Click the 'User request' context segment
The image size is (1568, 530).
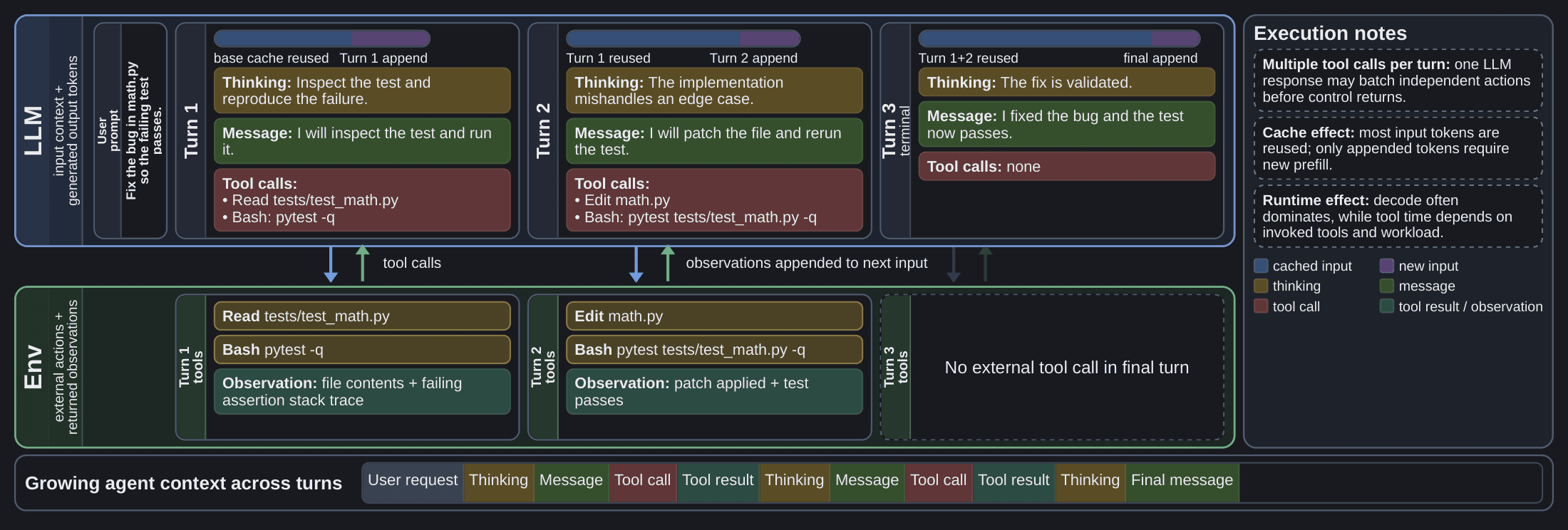coord(413,483)
